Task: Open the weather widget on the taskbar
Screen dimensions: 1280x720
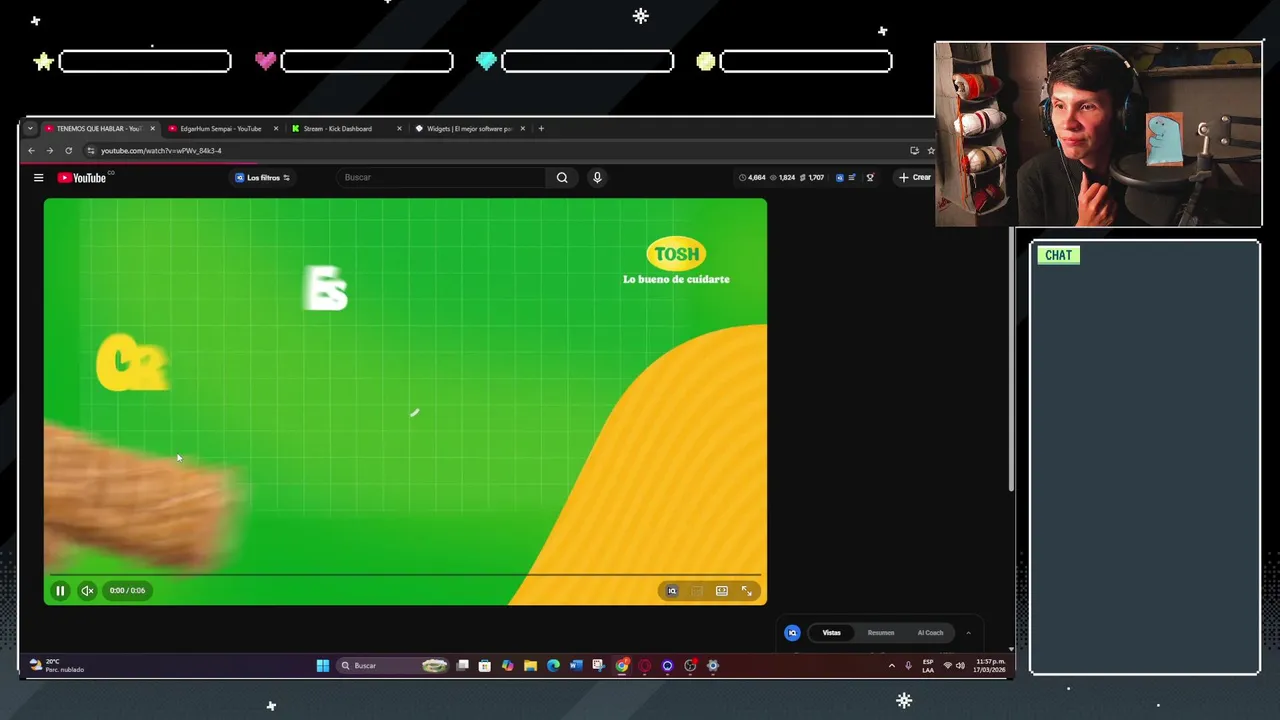Action: (x=58, y=666)
